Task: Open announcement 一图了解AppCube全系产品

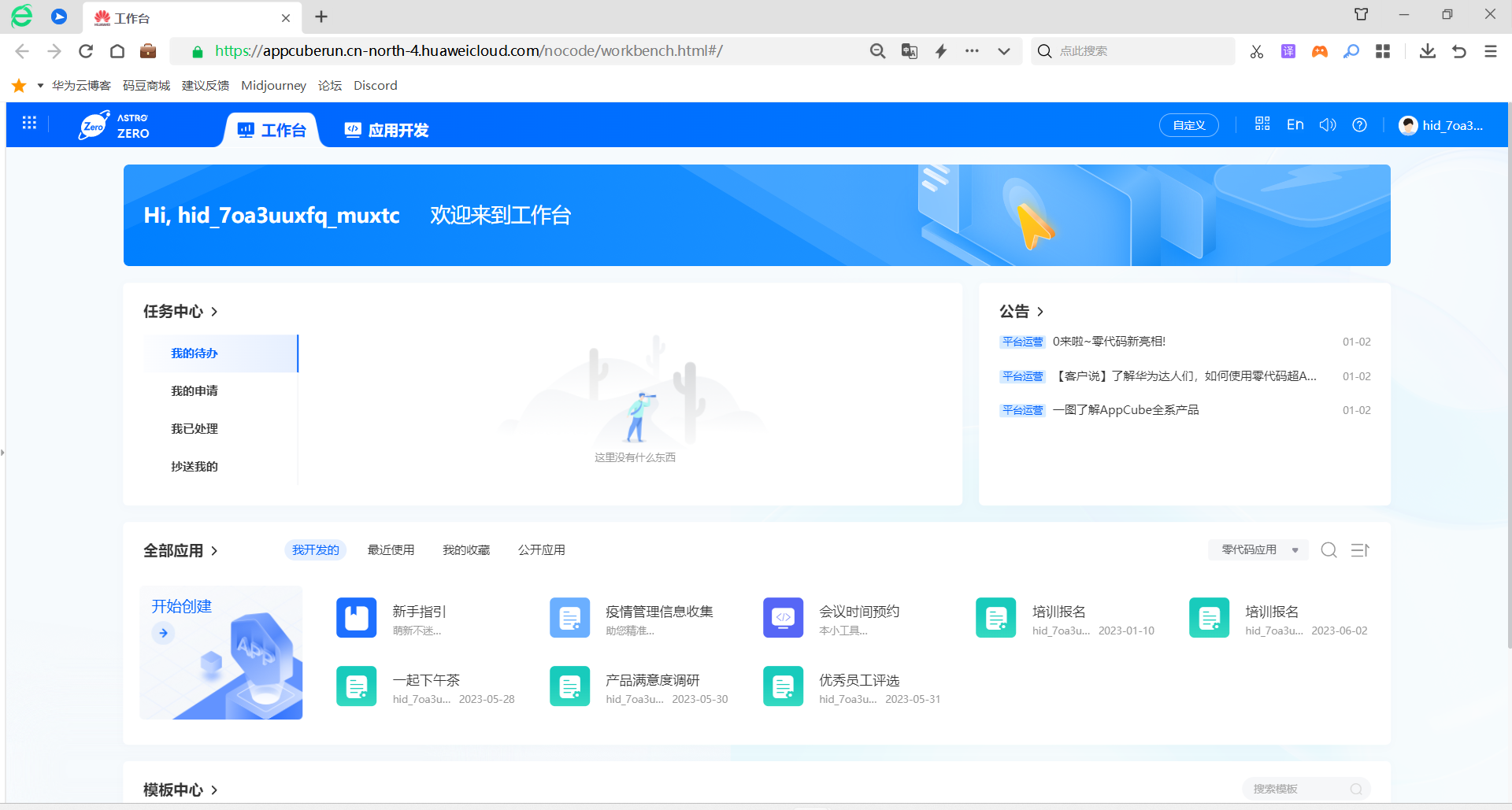Action: 1126,410
